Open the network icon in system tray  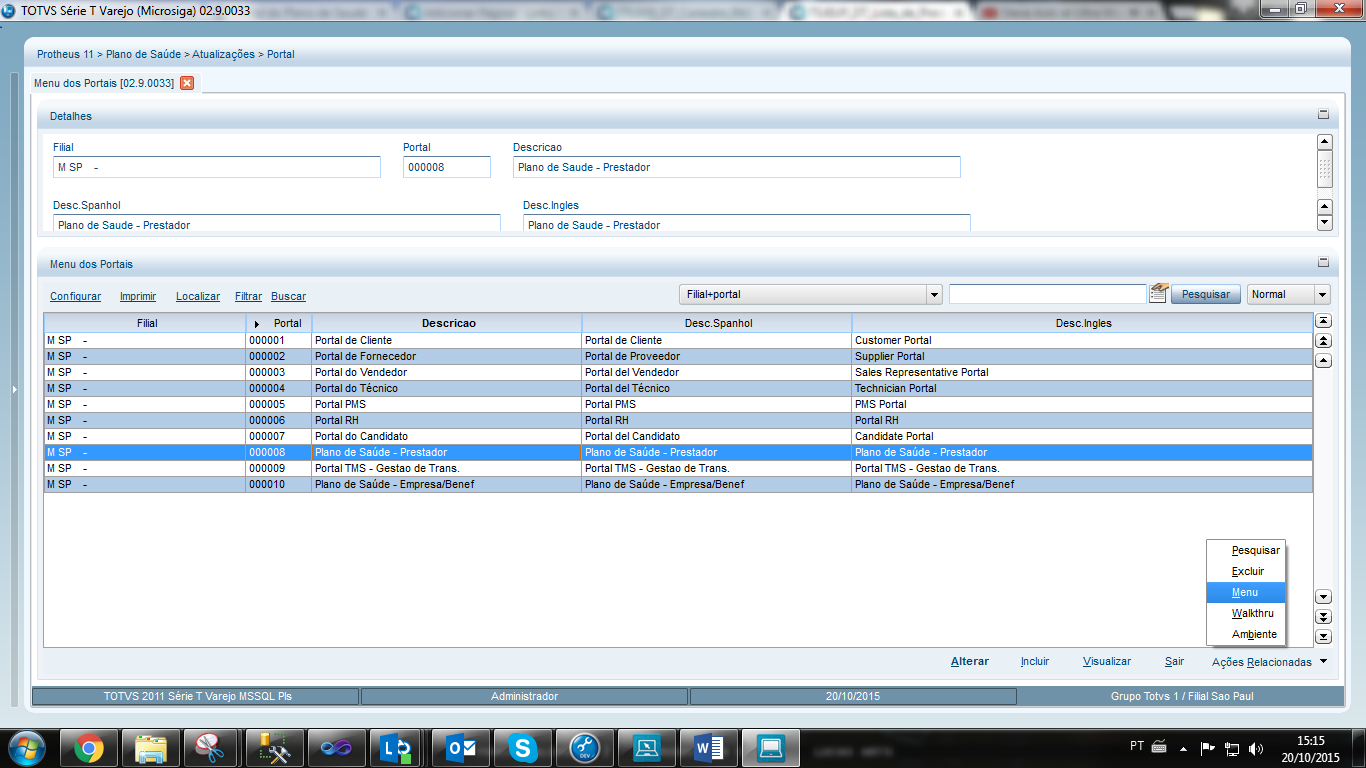[1232, 748]
